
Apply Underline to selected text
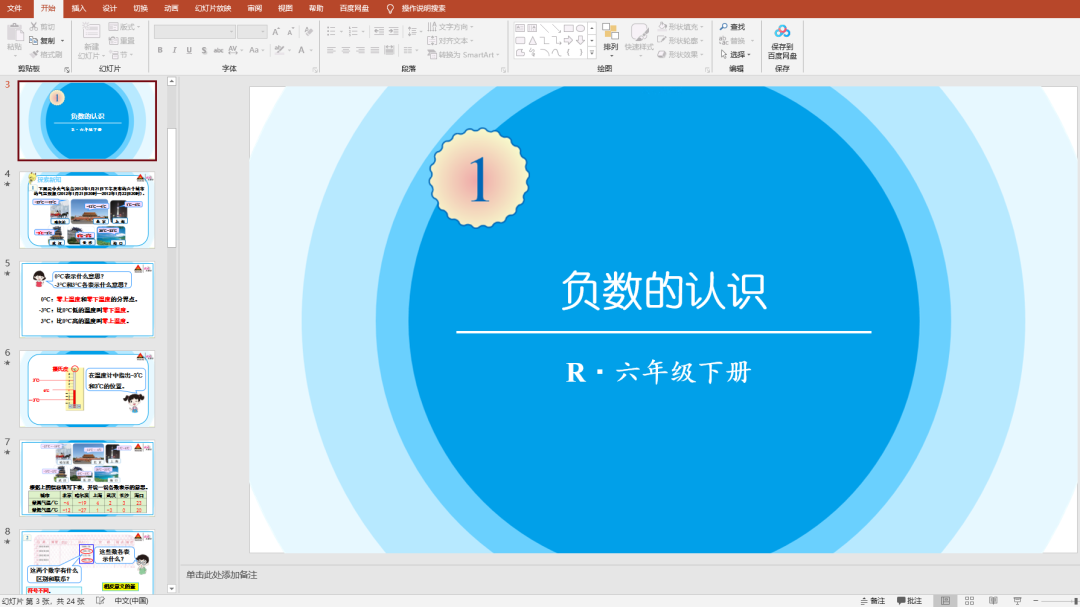pyautogui.click(x=188, y=49)
